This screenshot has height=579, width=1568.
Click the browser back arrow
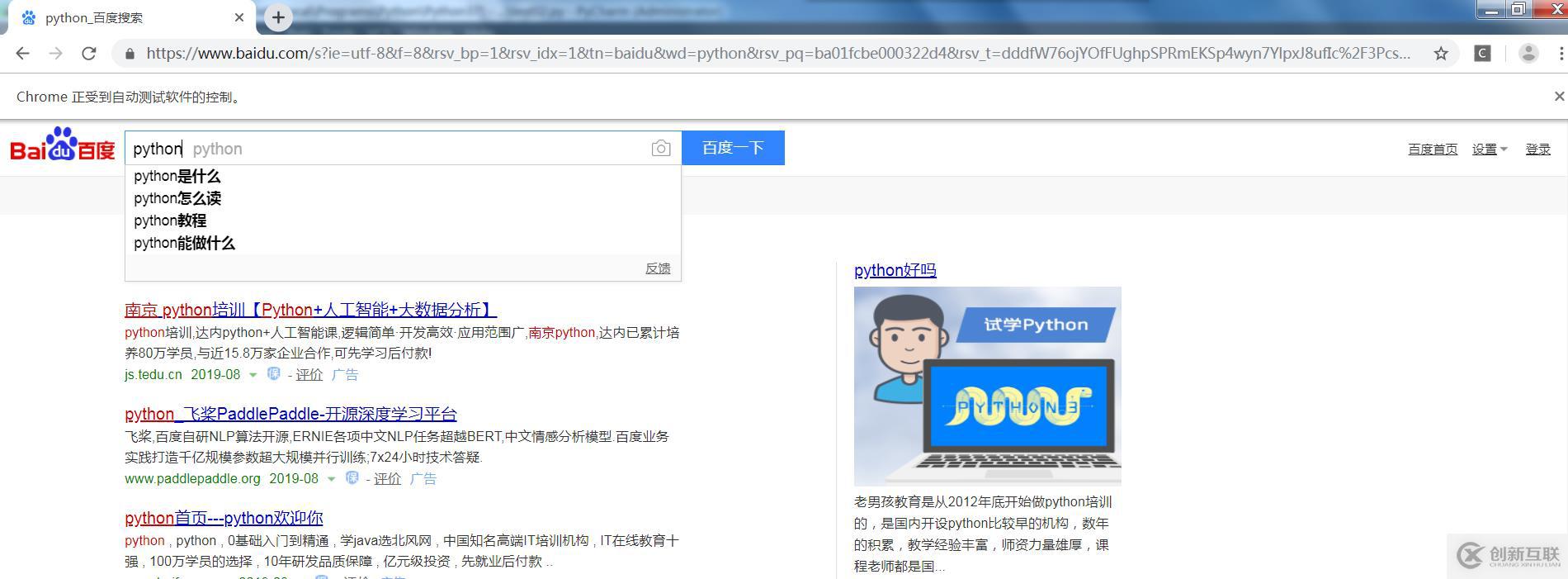click(22, 54)
